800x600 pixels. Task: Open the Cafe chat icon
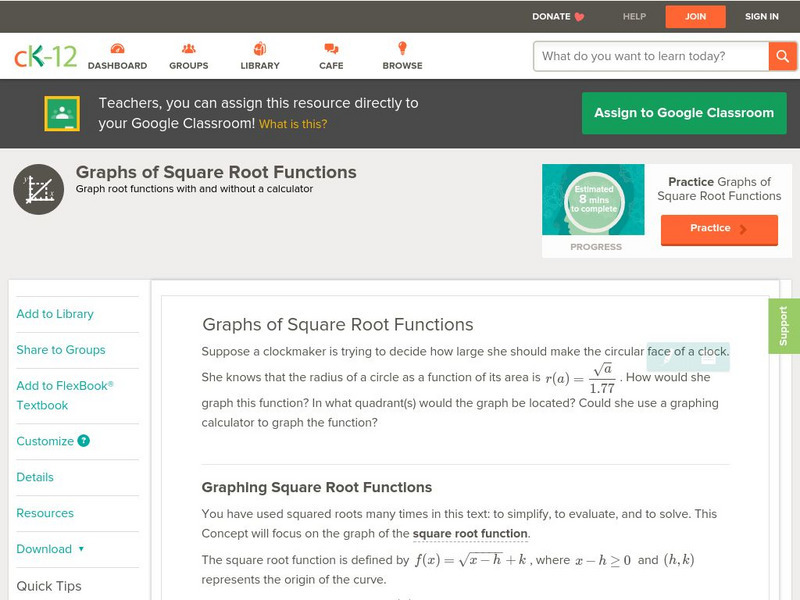click(331, 49)
